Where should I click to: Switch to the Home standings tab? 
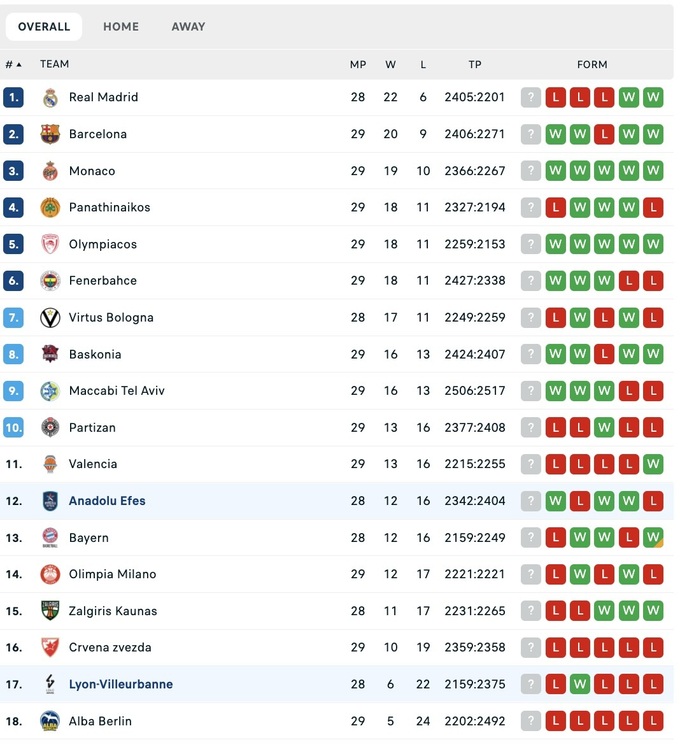point(121,27)
